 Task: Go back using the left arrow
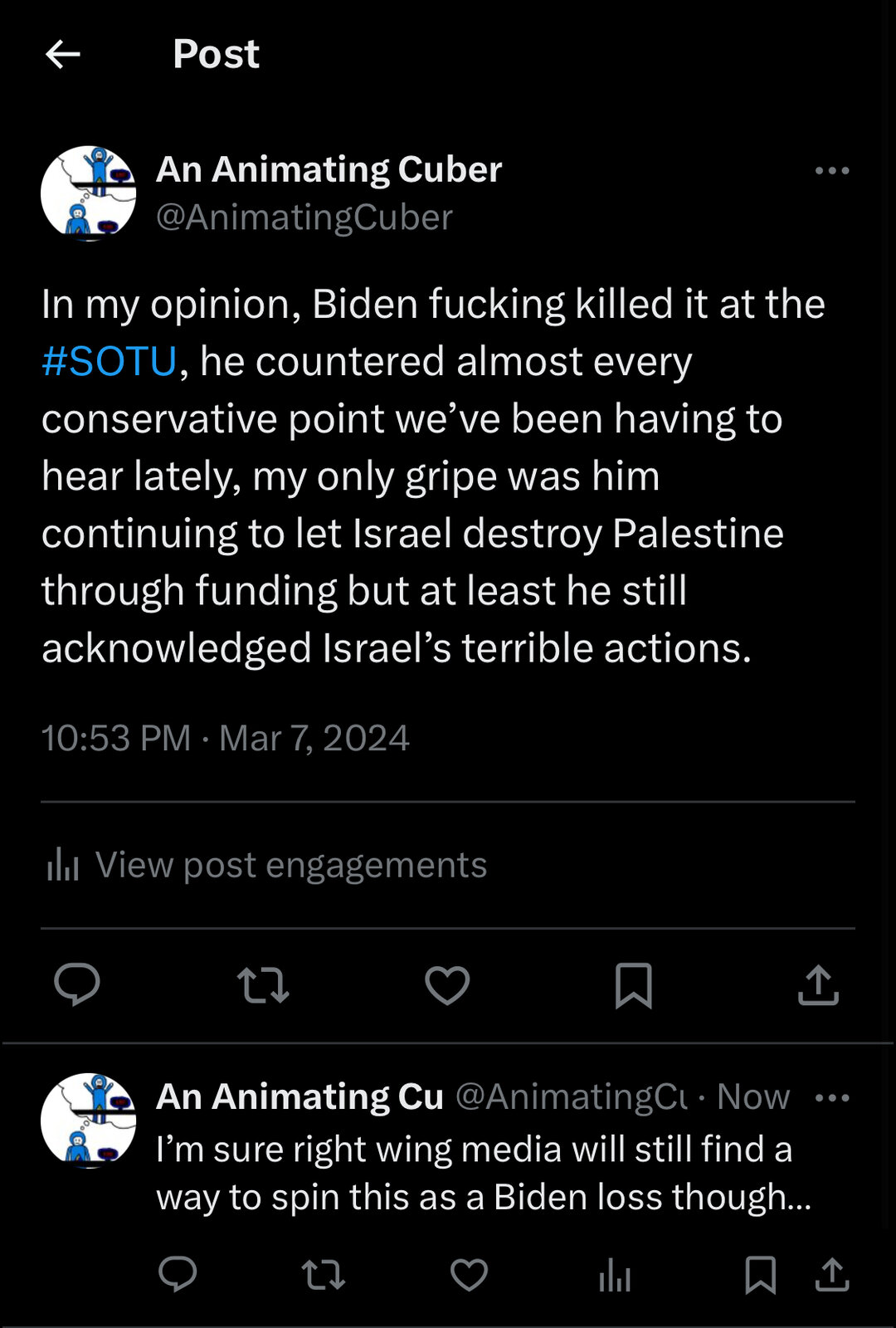pyautogui.click(x=62, y=55)
